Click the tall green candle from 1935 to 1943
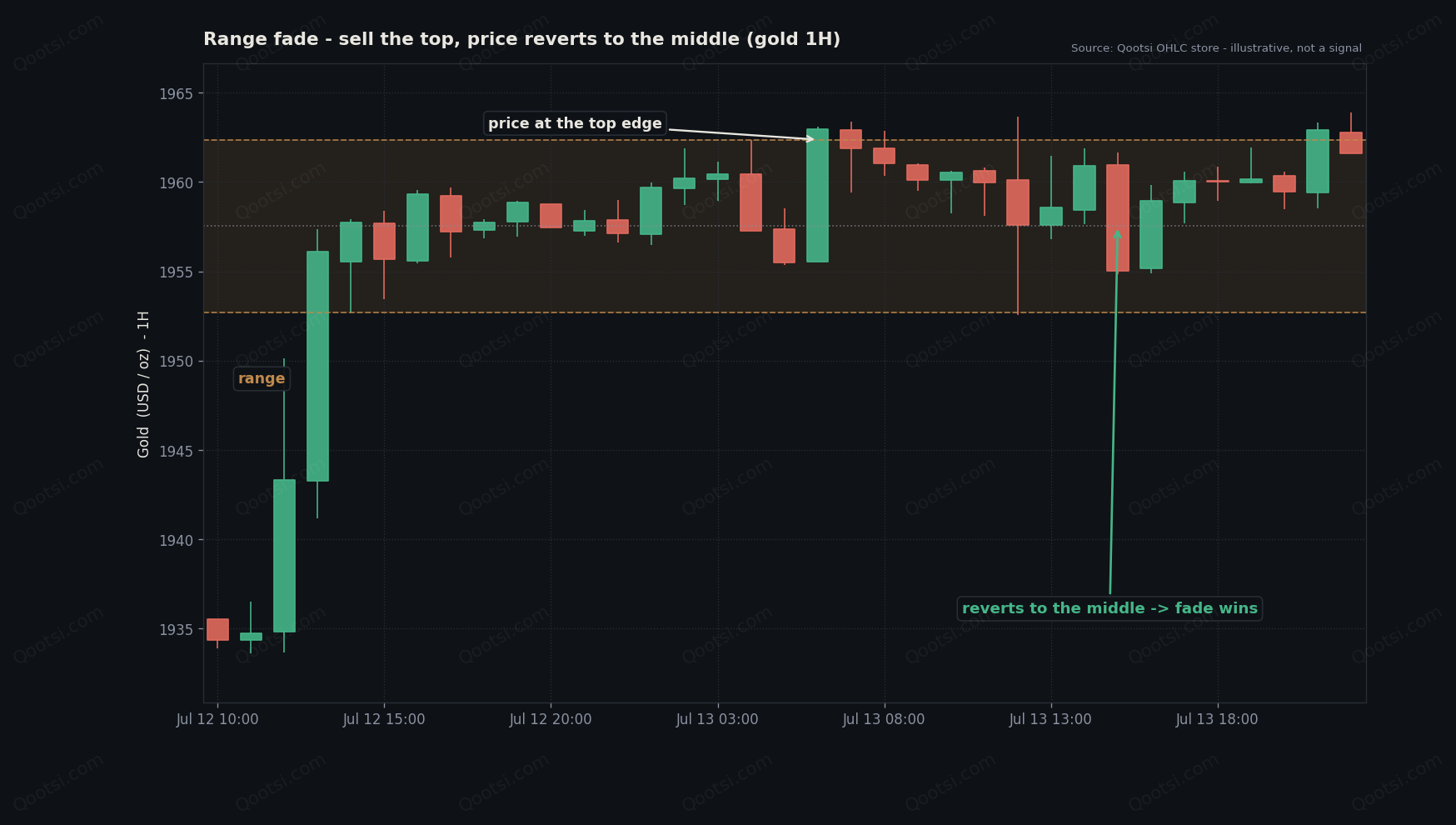The height and width of the screenshot is (825, 1456). point(284,556)
